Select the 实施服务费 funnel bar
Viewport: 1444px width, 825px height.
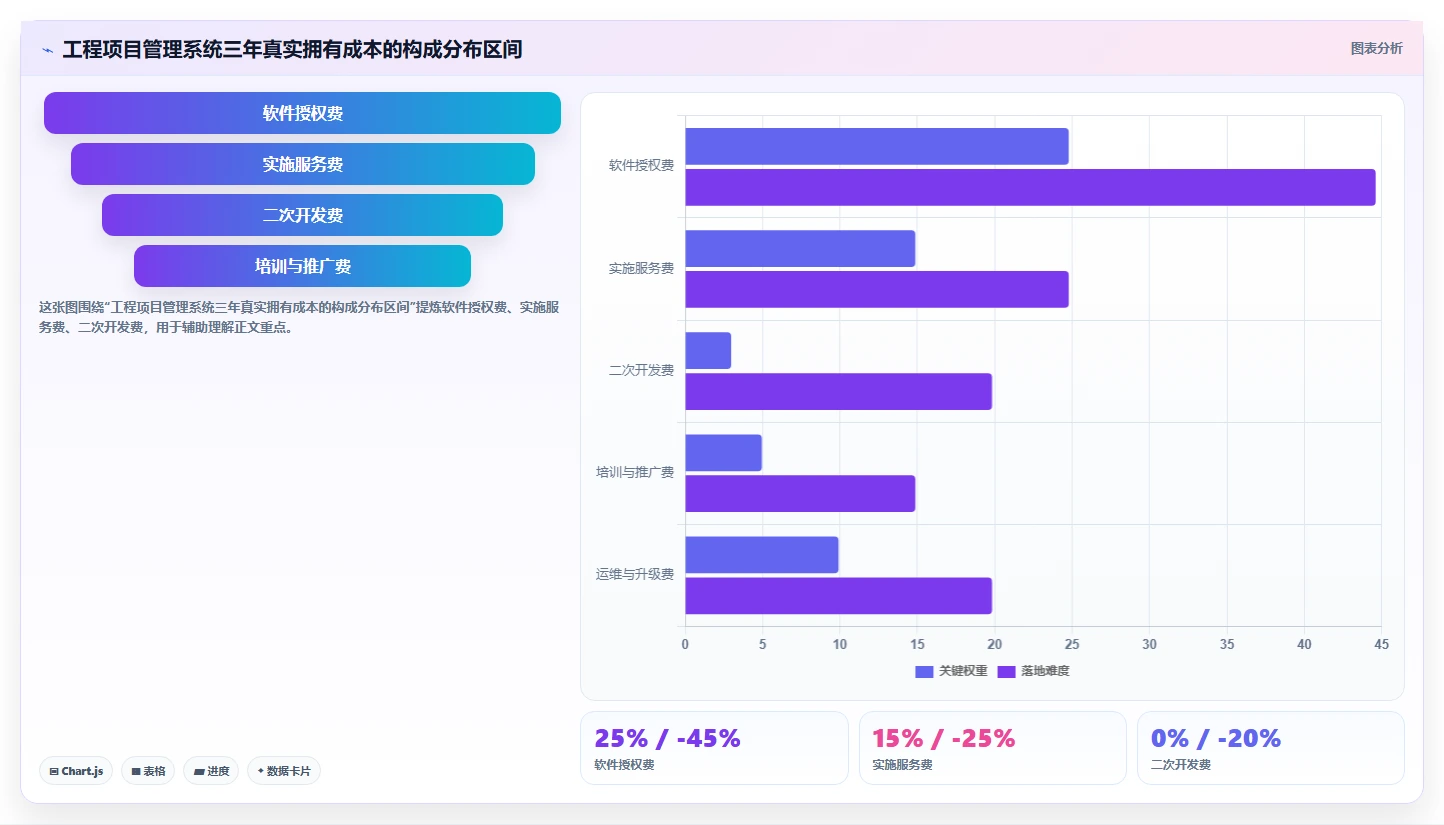coord(303,164)
